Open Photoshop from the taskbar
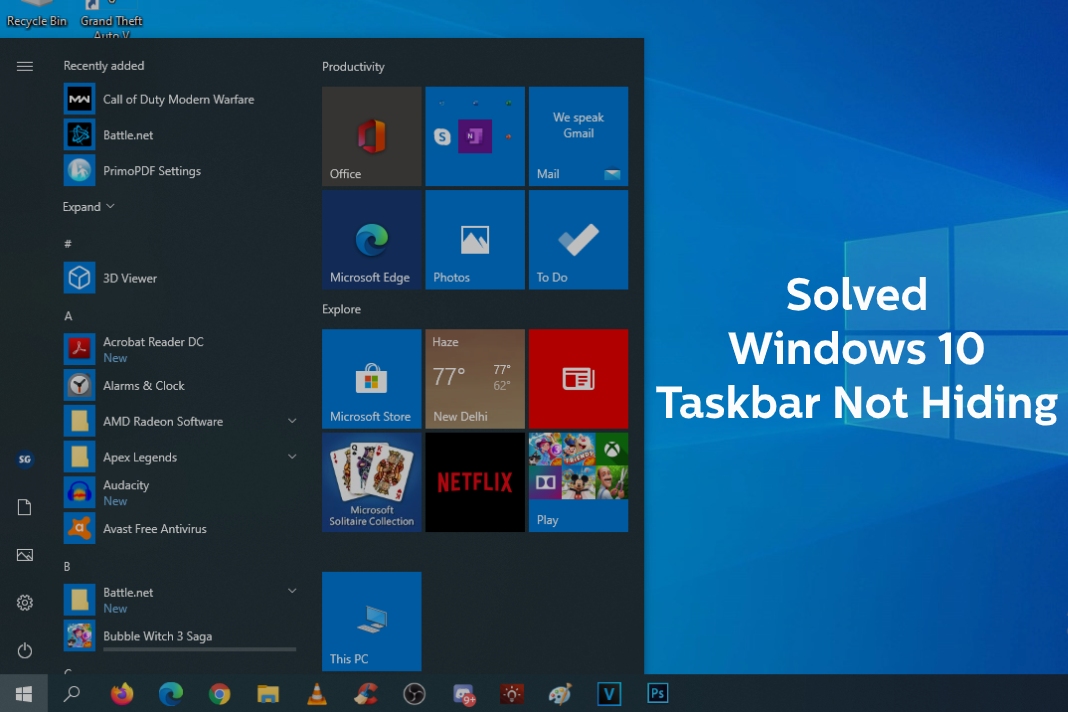This screenshot has width=1068, height=712. pos(657,693)
